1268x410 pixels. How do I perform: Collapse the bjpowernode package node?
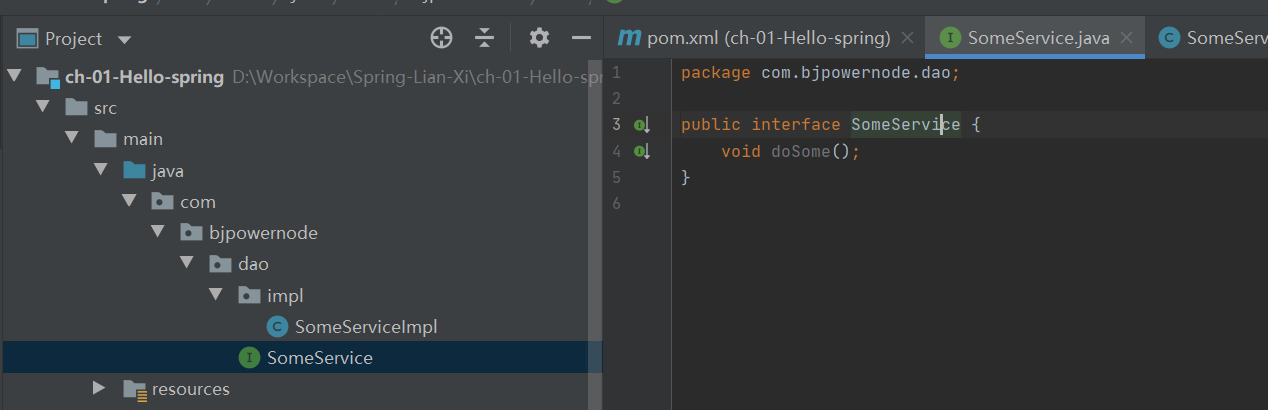pos(158,233)
